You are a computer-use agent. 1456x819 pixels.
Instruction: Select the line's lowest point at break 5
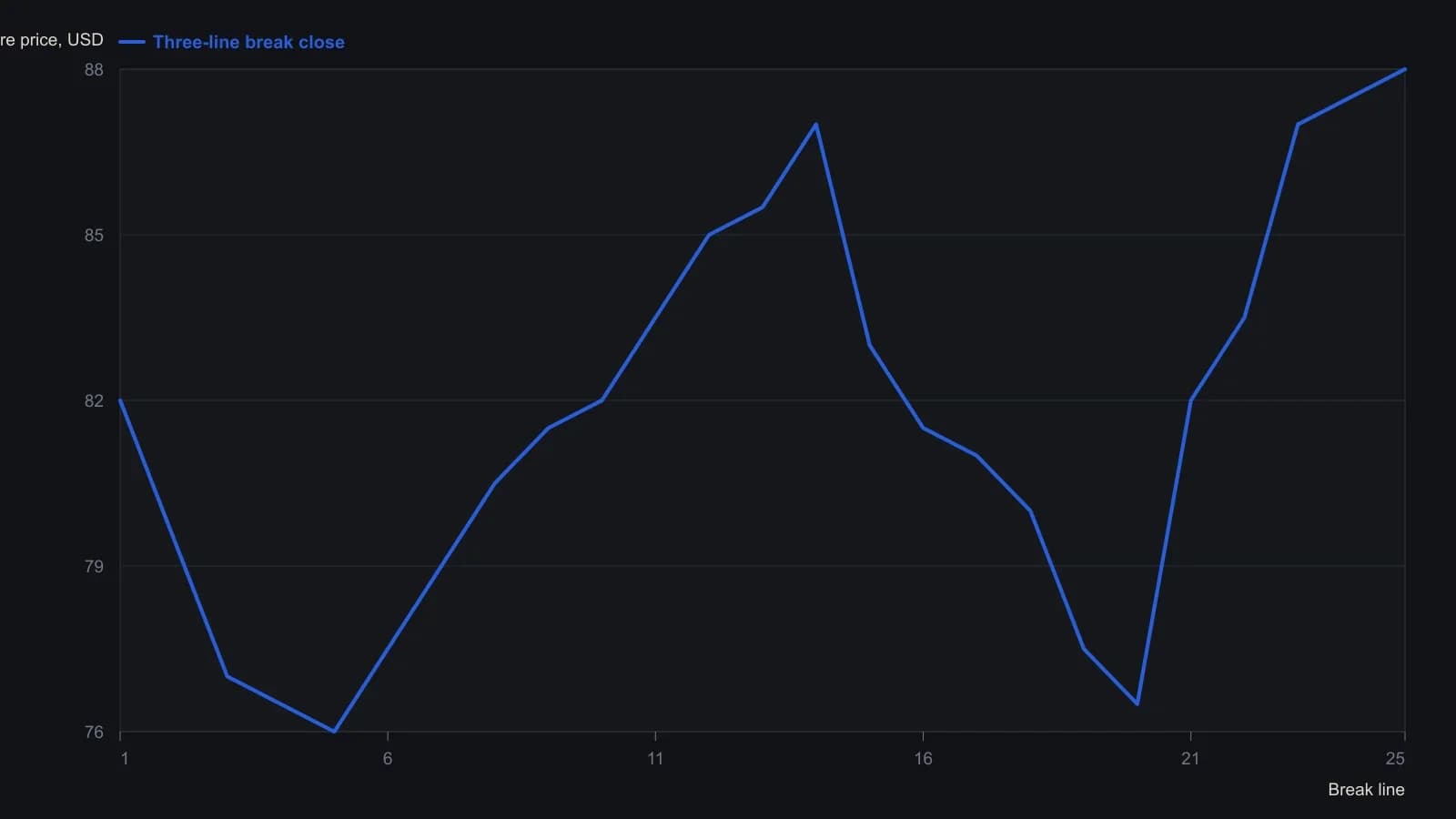(x=335, y=731)
